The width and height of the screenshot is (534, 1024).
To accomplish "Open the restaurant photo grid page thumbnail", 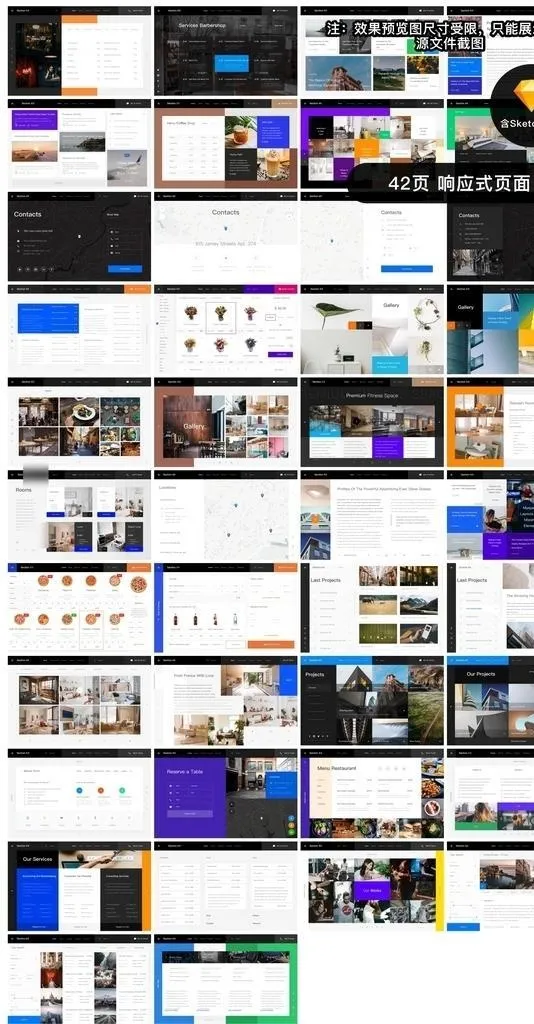I will [x=79, y=422].
